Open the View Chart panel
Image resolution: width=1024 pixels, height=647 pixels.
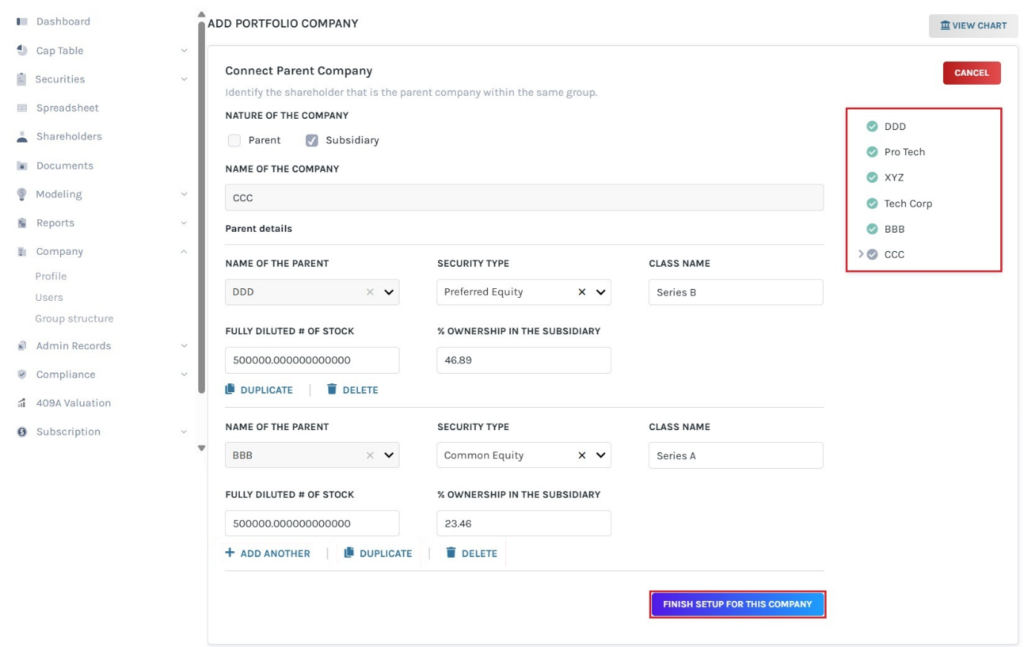tap(971, 25)
